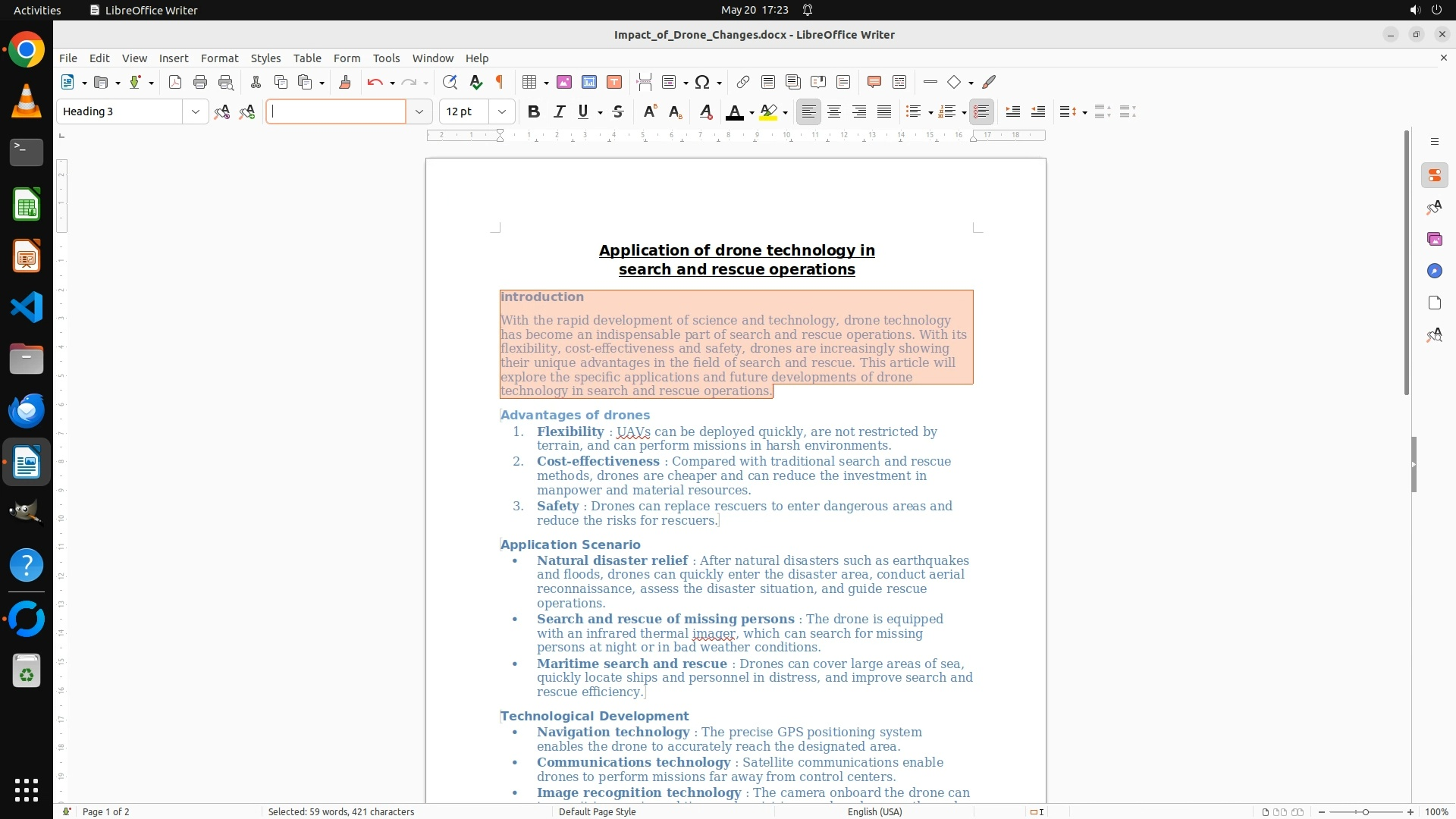Open the Navigator sidebar panel
This screenshot has width=1456, height=819.
pyautogui.click(x=1434, y=271)
